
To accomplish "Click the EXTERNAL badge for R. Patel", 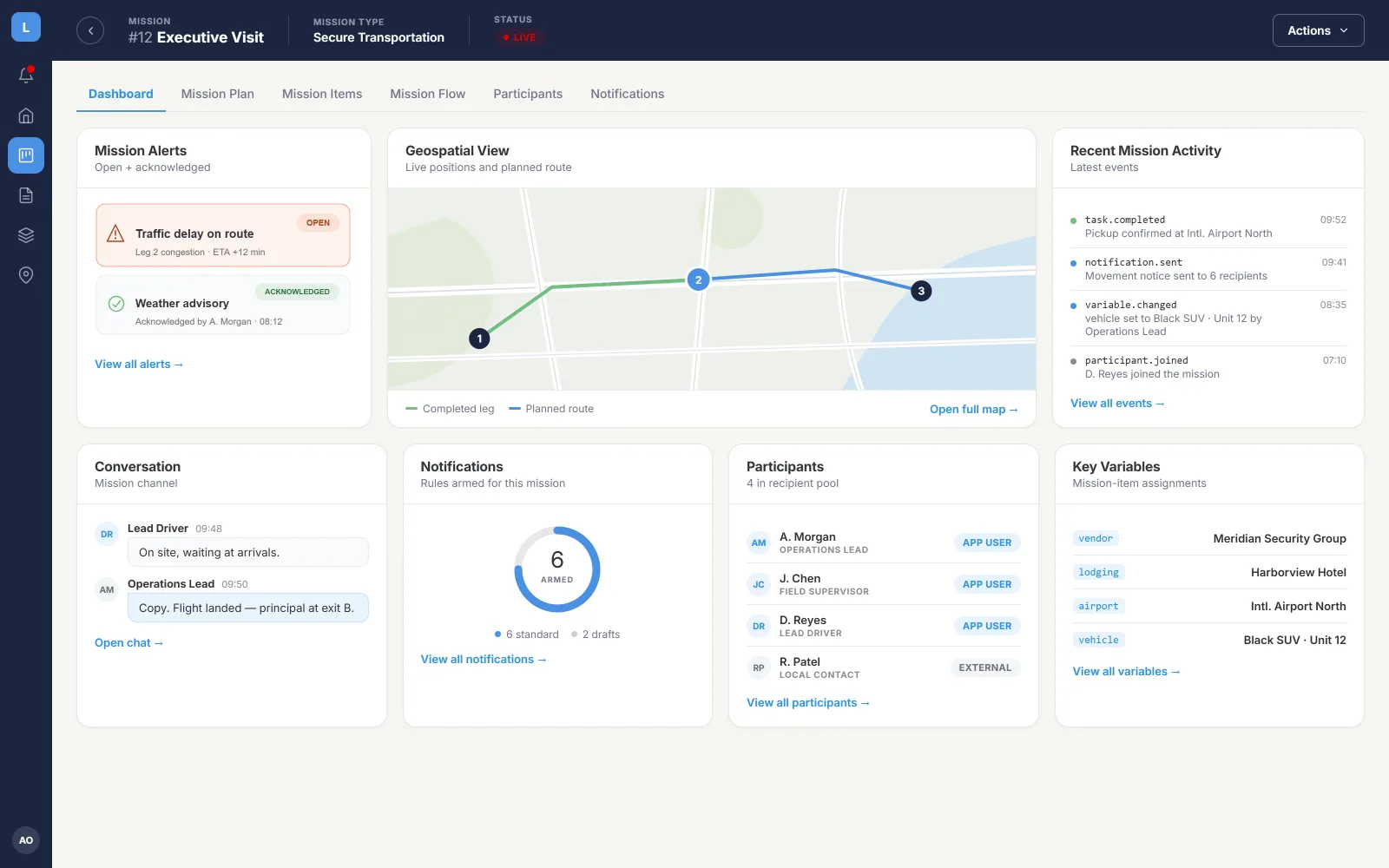I will tap(985, 668).
